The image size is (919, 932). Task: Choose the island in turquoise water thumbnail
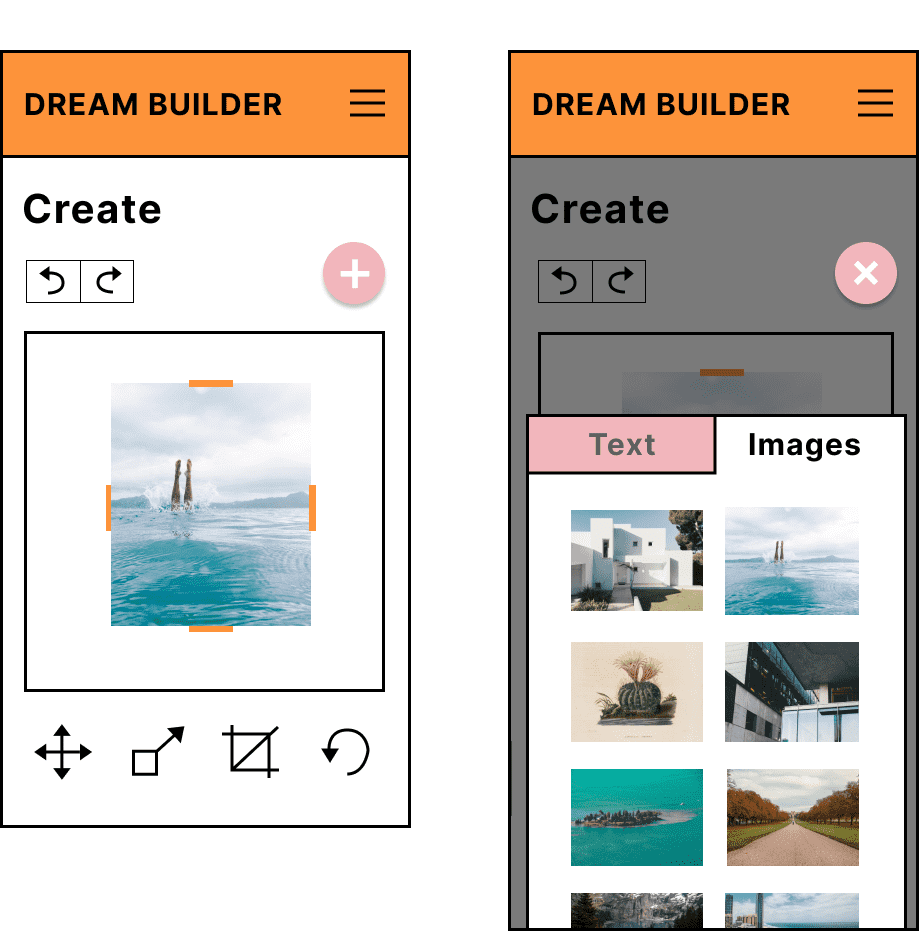click(636, 817)
